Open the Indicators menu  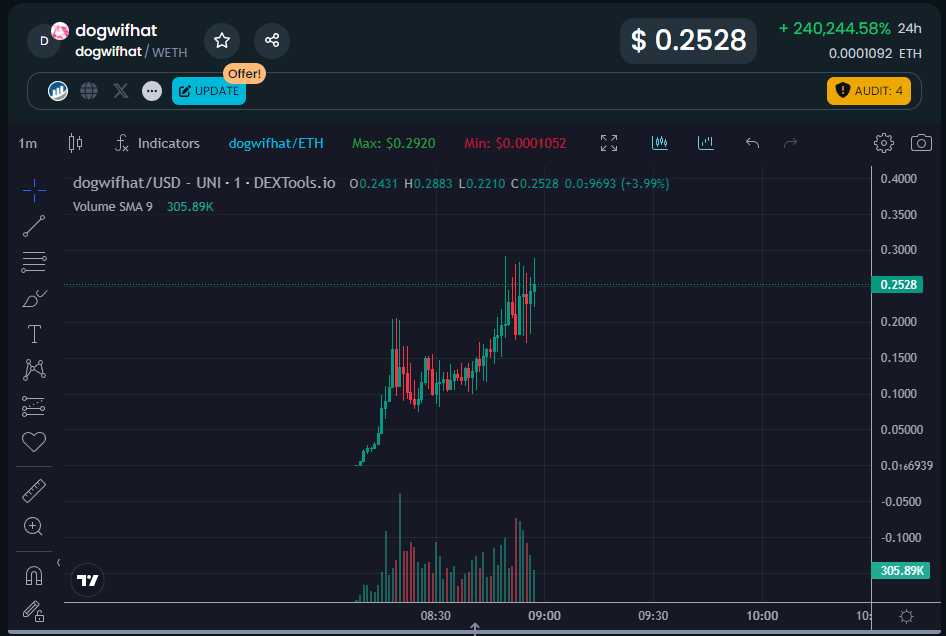[x=157, y=143]
